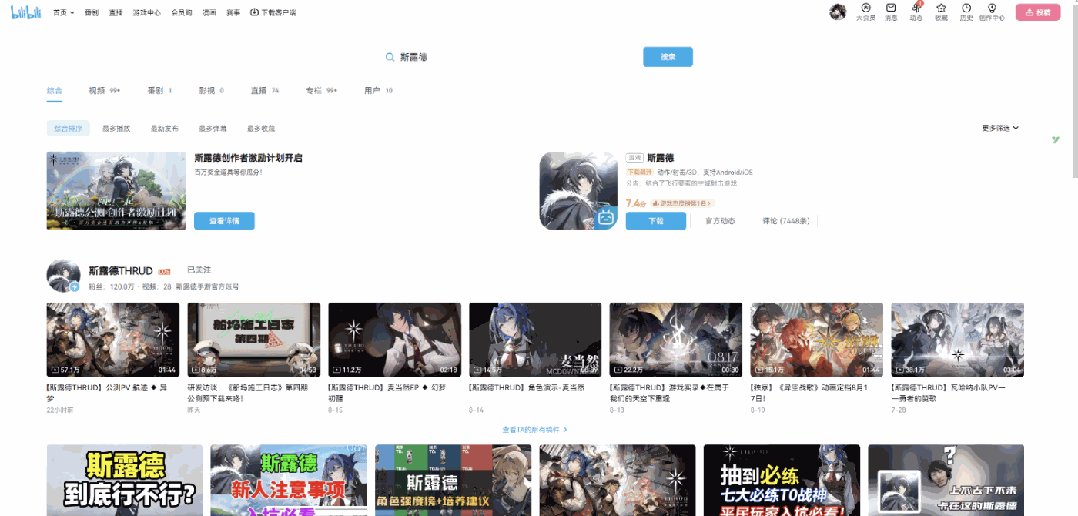
Task: Select the 最多播放 sort option
Action: (x=116, y=128)
